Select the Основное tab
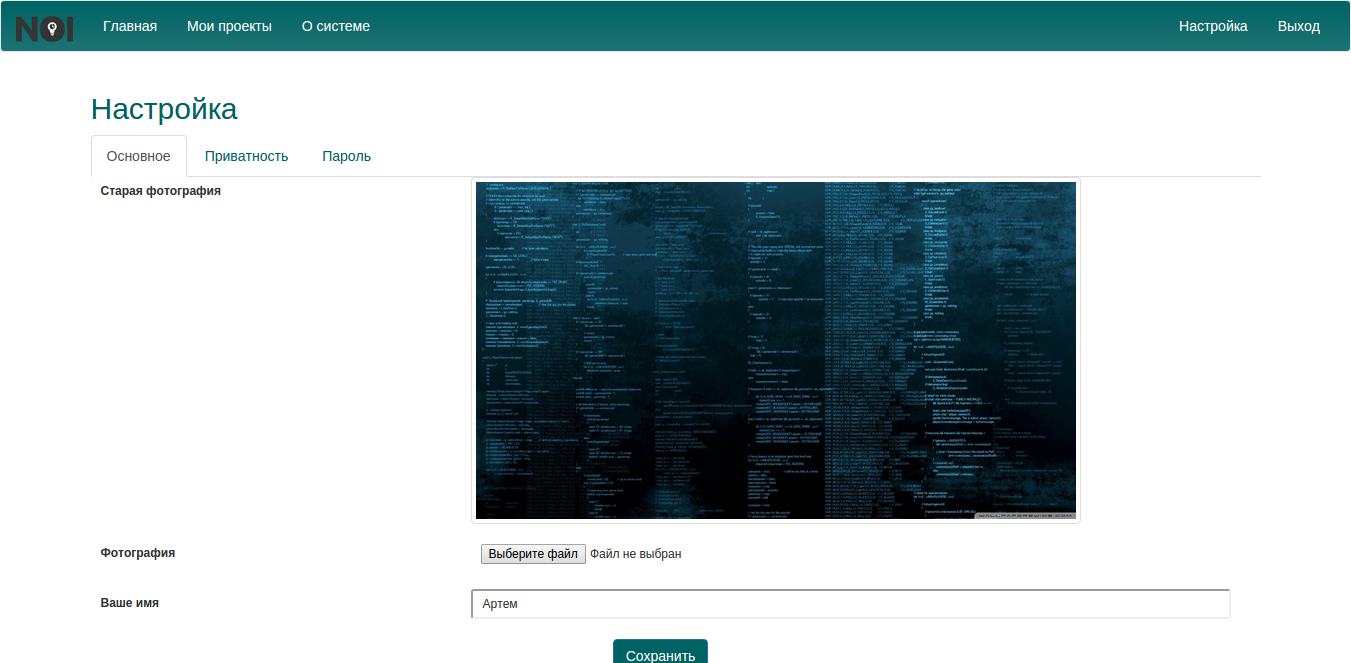Viewport: 1351px width, 663px height. [139, 156]
